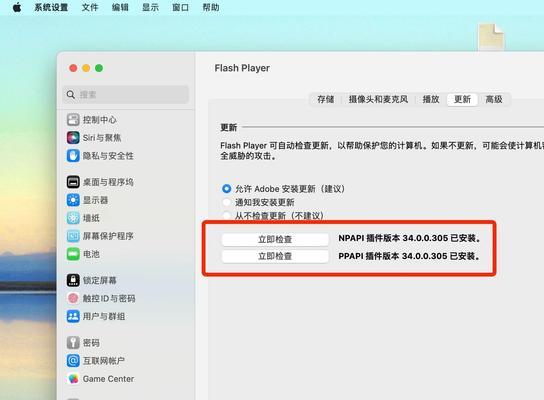Click 立即检查 for PPAPI plugin
Image resolution: width=544 pixels, height=400 pixels.
275,256
